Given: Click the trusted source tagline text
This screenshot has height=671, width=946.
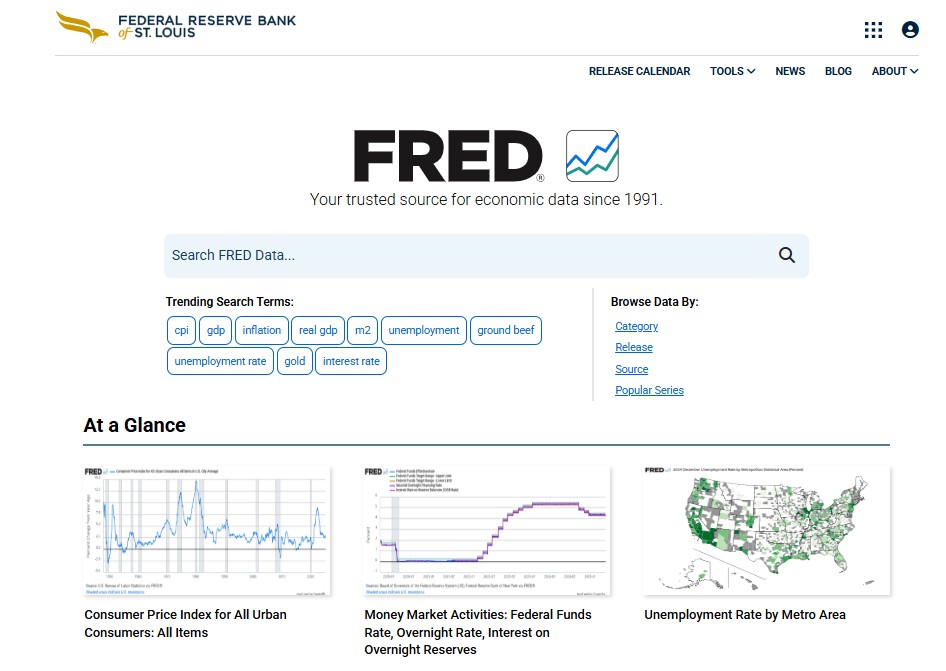Looking at the screenshot, I should point(486,200).
